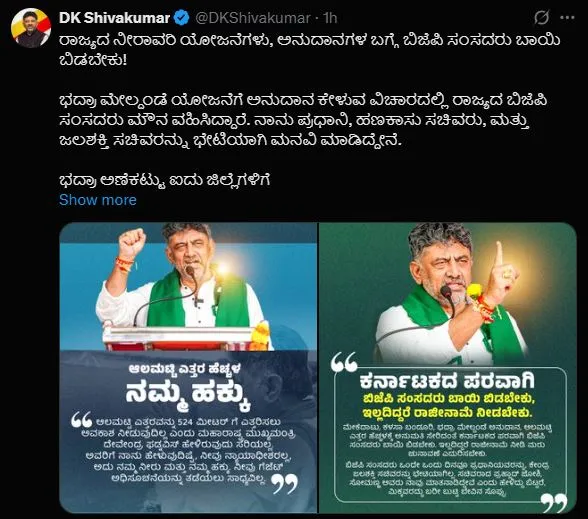
Task: Open the Grok explain-post icon
Action: [542, 17]
